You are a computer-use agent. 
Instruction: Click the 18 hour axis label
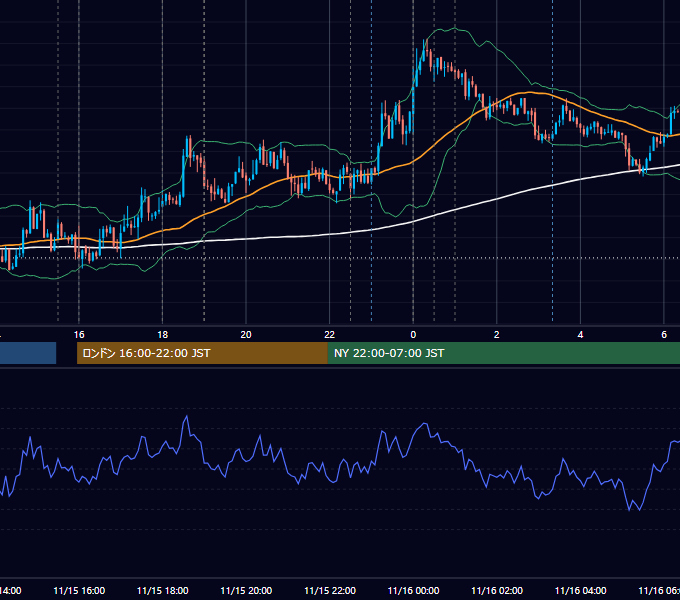pyautogui.click(x=163, y=335)
